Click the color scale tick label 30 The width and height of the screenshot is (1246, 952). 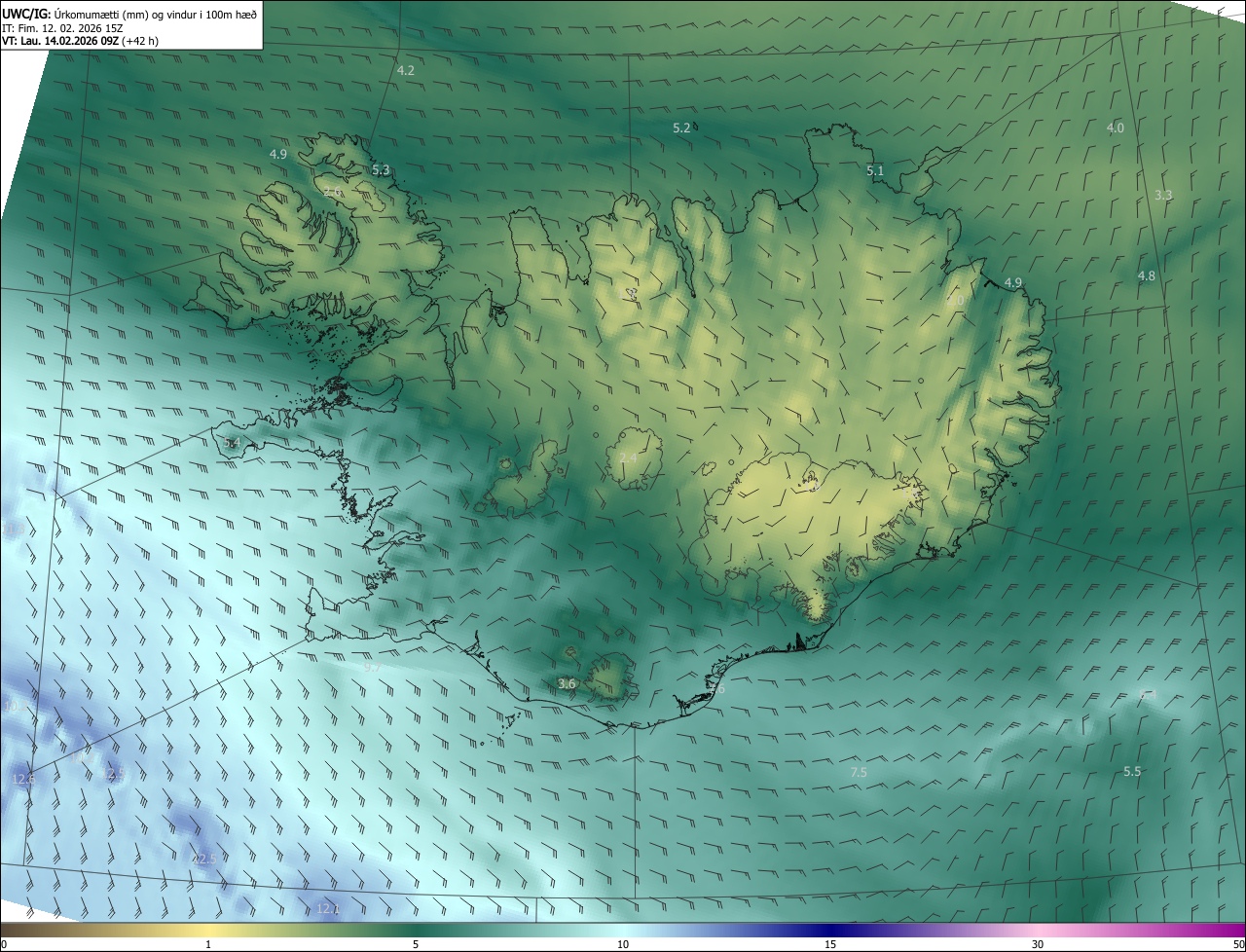pyautogui.click(x=1038, y=944)
